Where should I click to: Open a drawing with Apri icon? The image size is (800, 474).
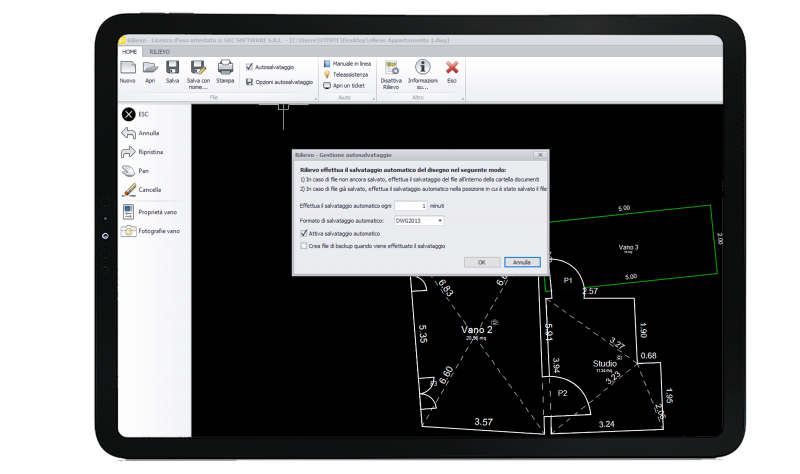150,68
